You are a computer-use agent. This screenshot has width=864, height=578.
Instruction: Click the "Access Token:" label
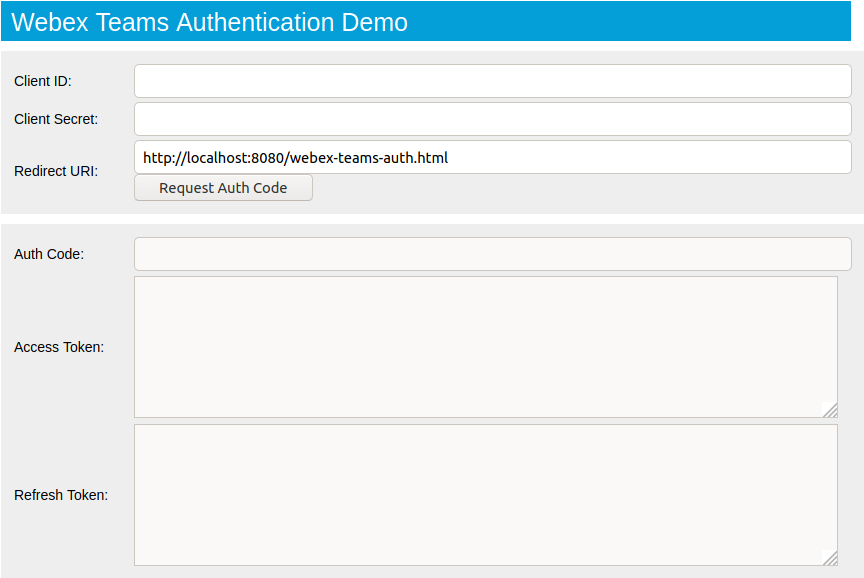(x=59, y=347)
